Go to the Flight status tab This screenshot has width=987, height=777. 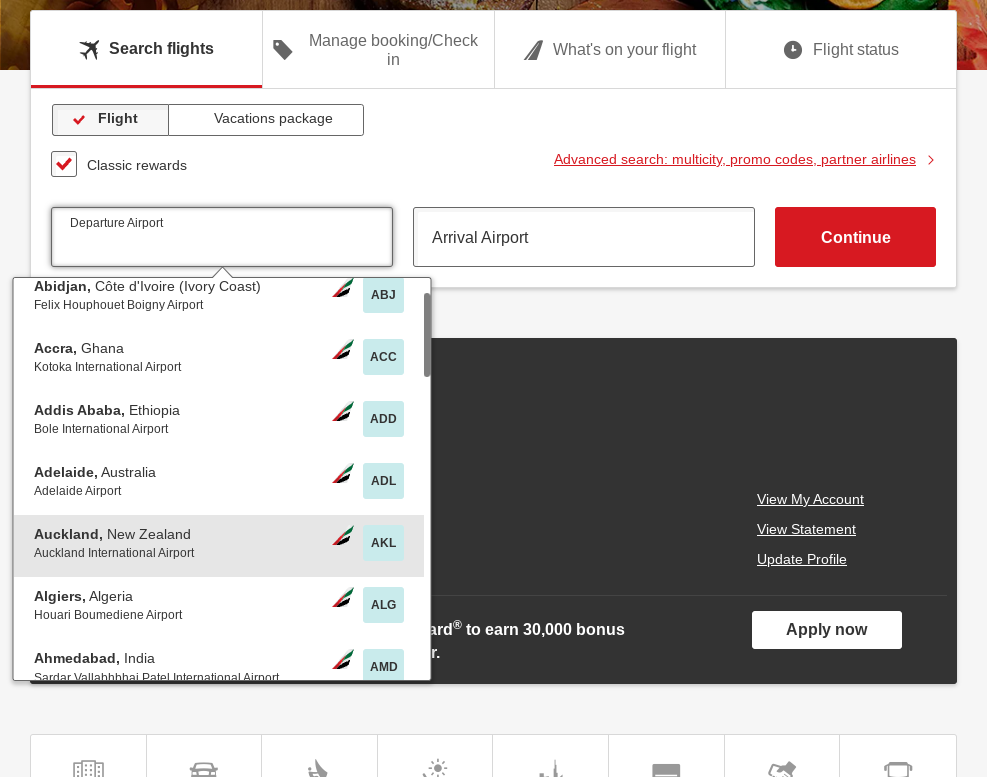(x=841, y=49)
